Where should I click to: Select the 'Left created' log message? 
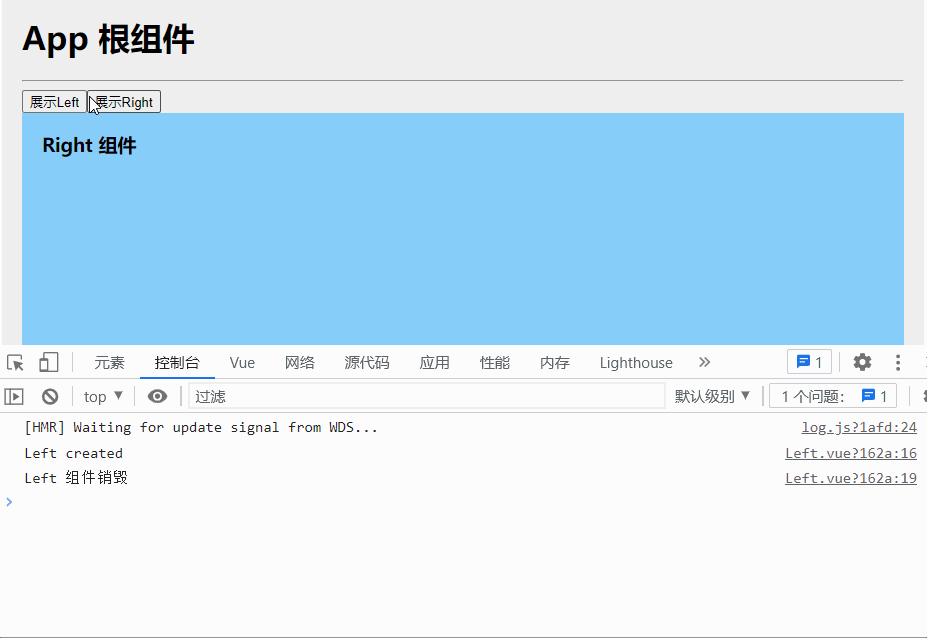[x=74, y=454]
